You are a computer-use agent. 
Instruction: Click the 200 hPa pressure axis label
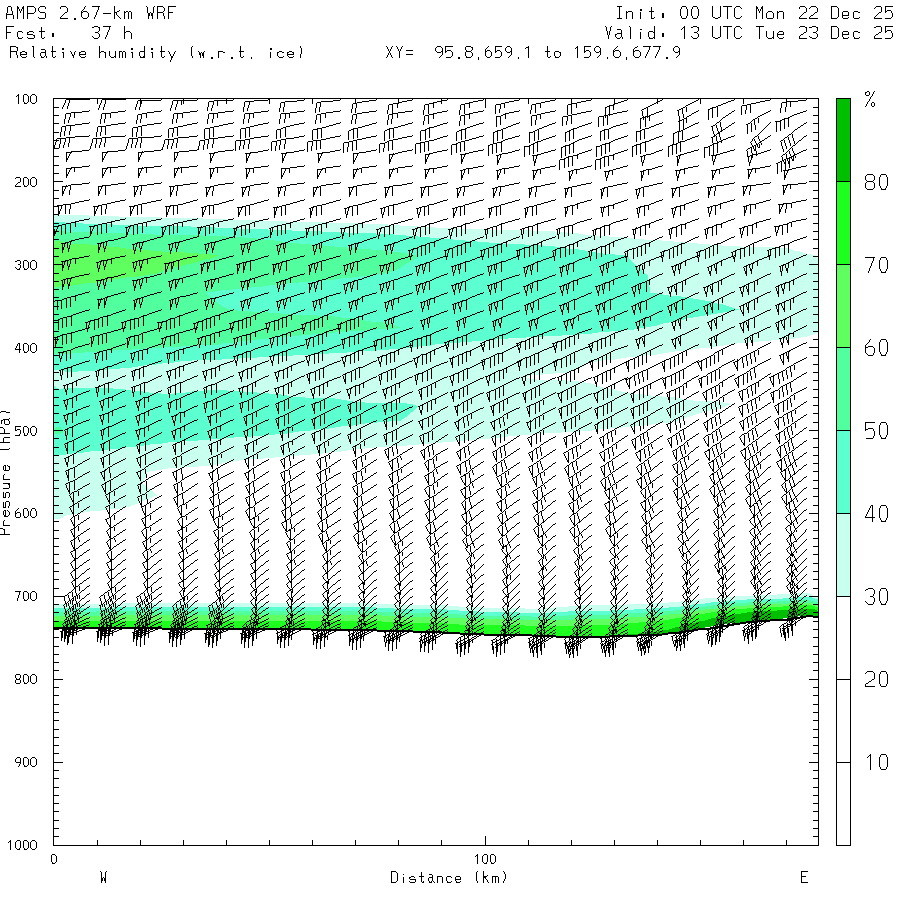coord(26,183)
